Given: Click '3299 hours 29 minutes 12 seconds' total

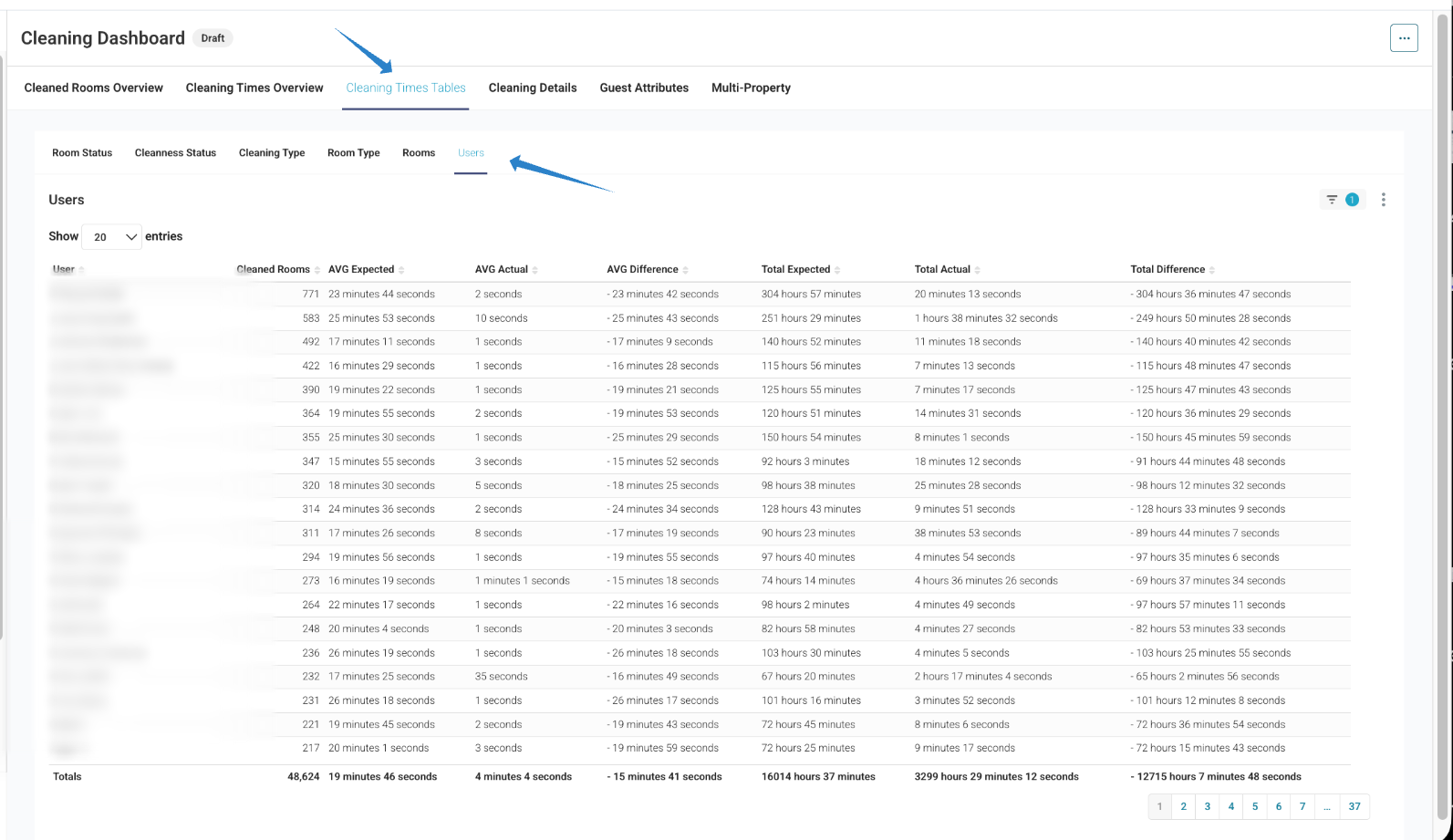Looking at the screenshot, I should tap(997, 777).
